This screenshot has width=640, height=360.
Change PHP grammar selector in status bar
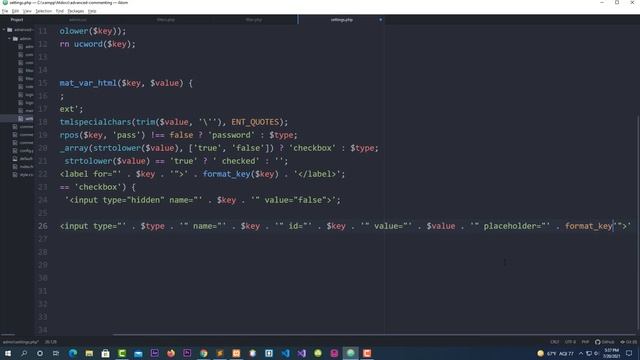pos(585,342)
